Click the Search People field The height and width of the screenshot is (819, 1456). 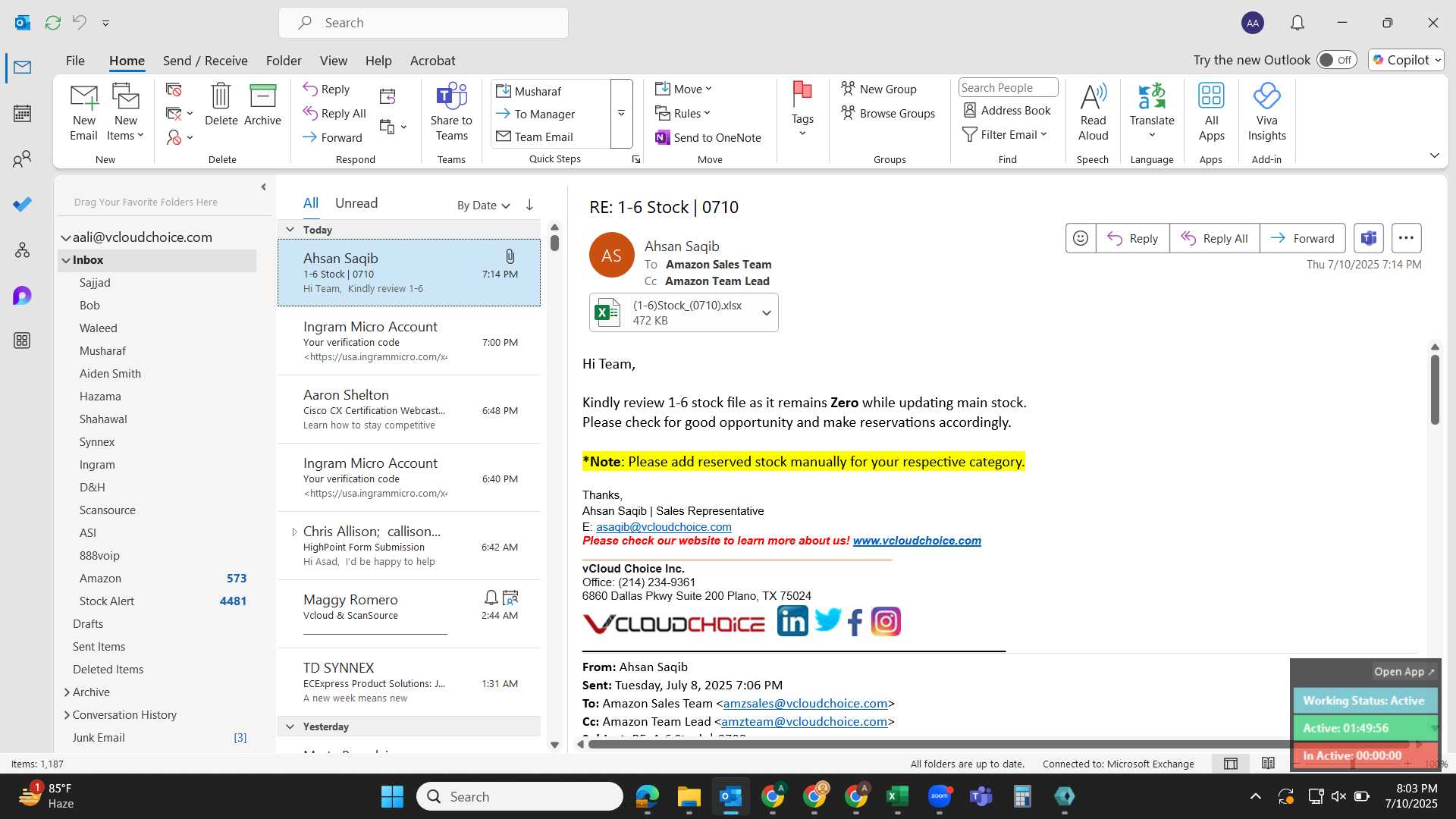(1008, 87)
